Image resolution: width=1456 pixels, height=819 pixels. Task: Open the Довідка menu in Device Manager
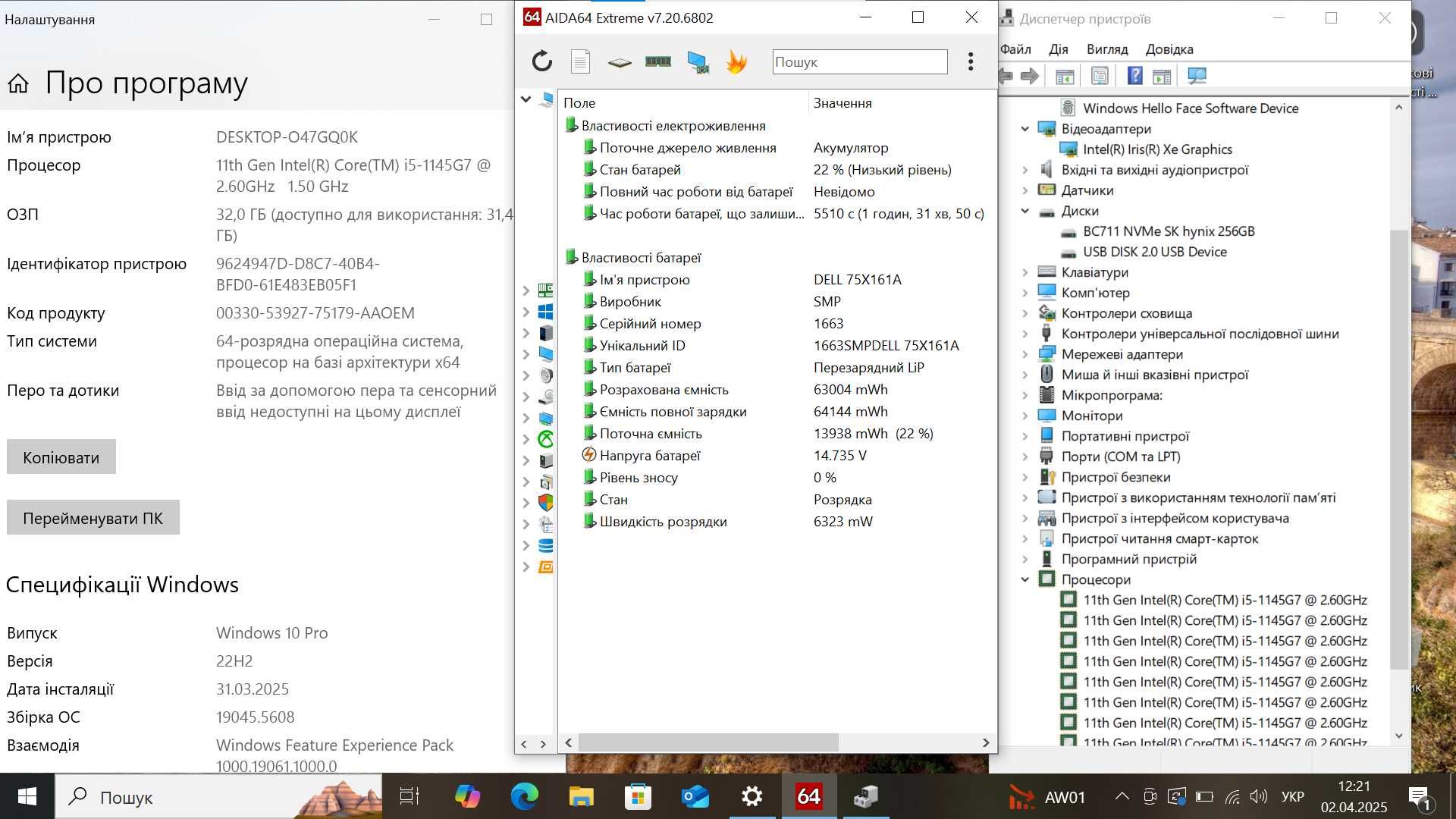(1169, 49)
